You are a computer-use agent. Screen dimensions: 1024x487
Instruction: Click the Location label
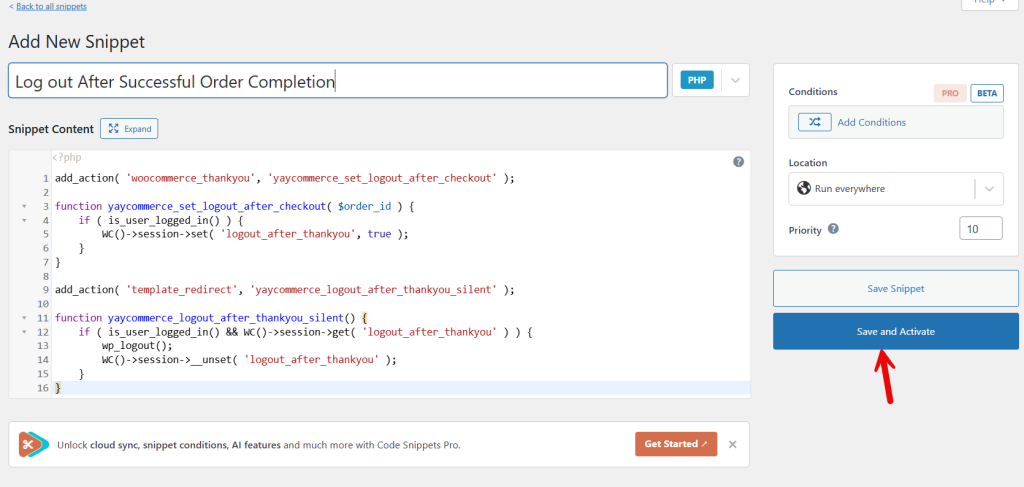coord(808,163)
